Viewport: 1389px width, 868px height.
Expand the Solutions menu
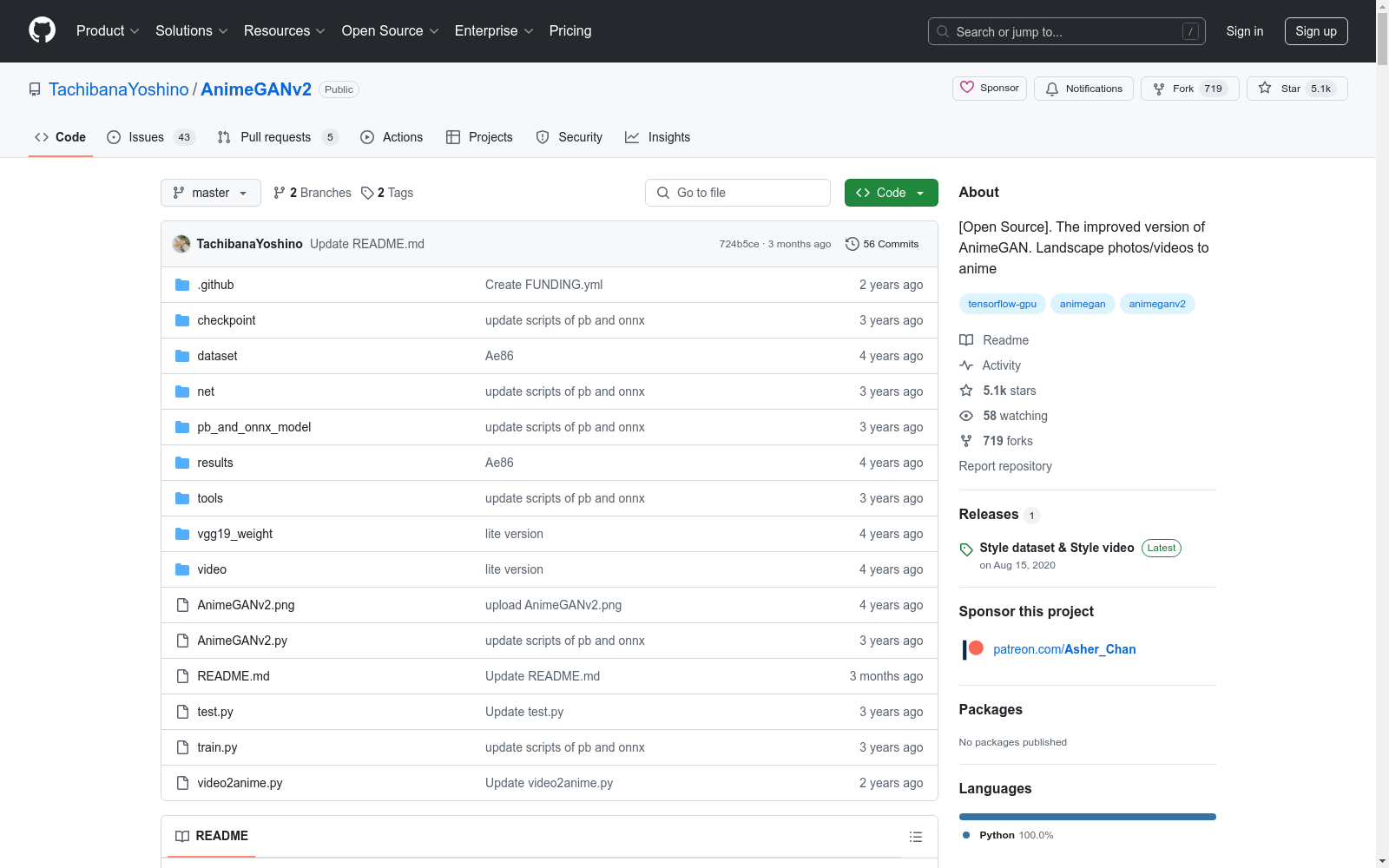[192, 30]
